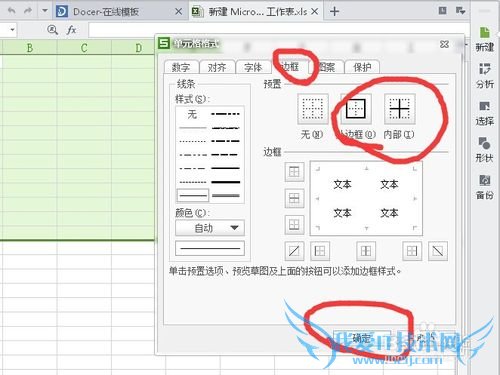
Task: Switch to the 字体 tab
Action: tap(253, 67)
